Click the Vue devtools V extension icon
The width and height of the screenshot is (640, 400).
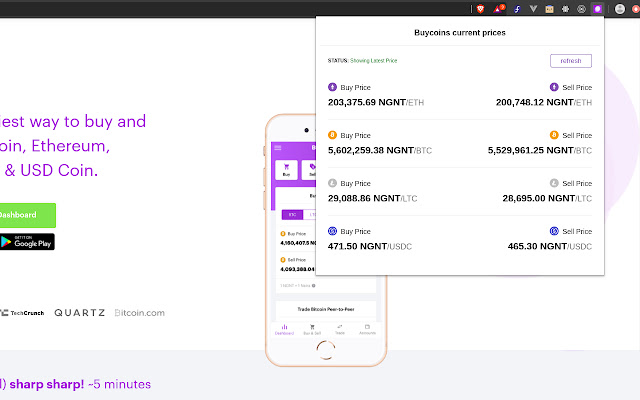(533, 9)
